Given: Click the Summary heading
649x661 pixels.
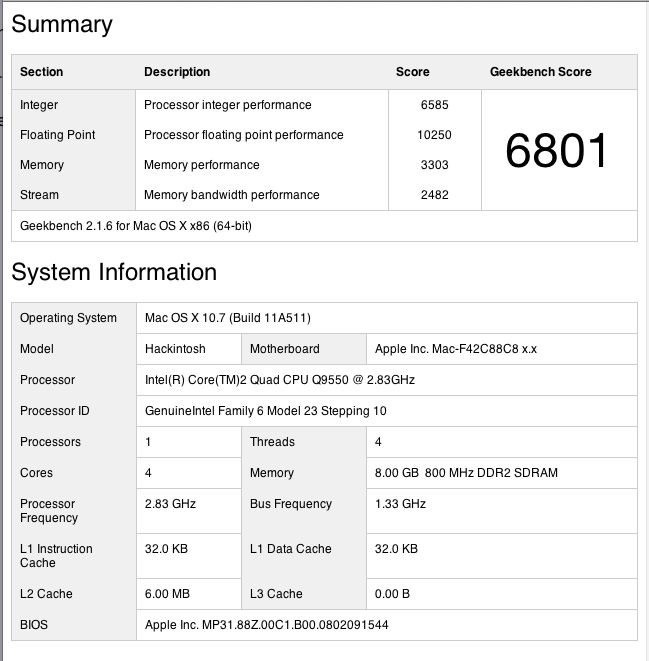Looking at the screenshot, I should pos(62,24).
